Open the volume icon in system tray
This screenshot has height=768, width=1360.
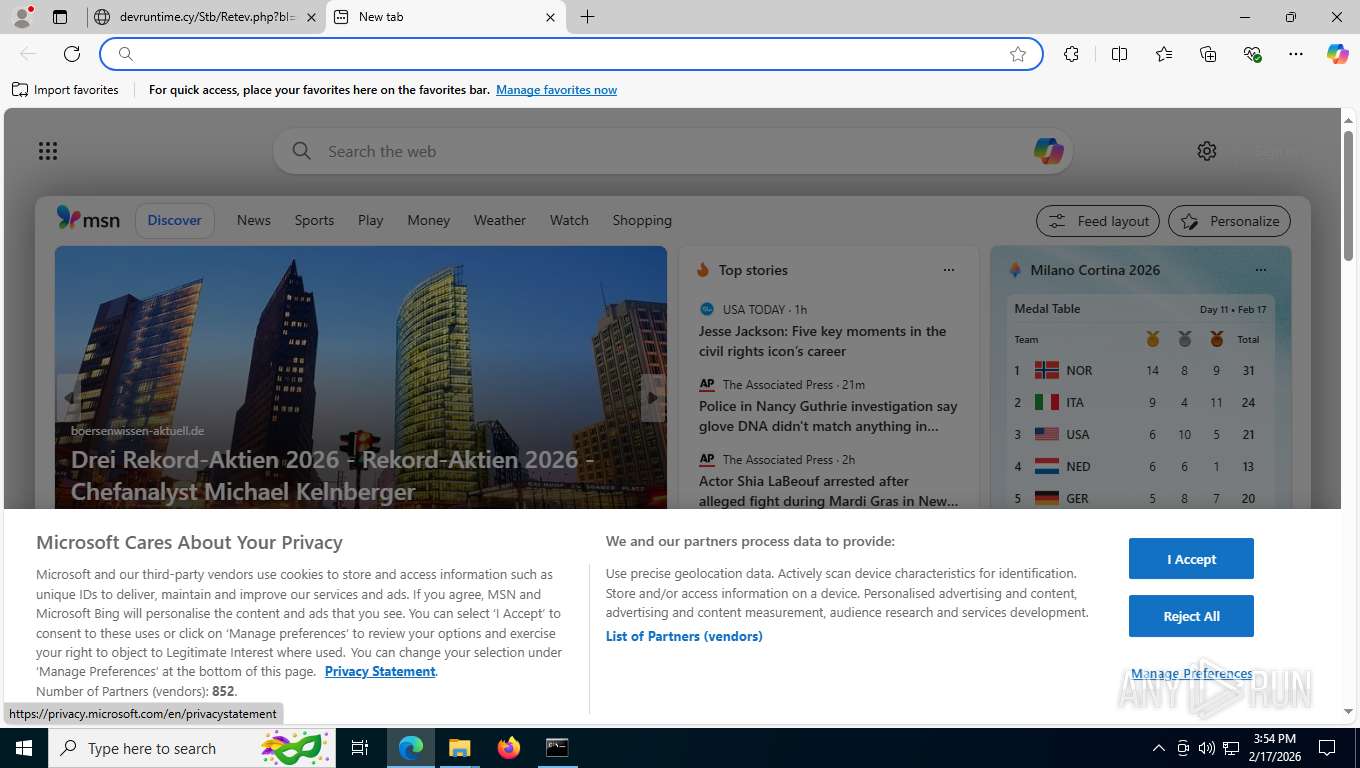(x=1207, y=748)
